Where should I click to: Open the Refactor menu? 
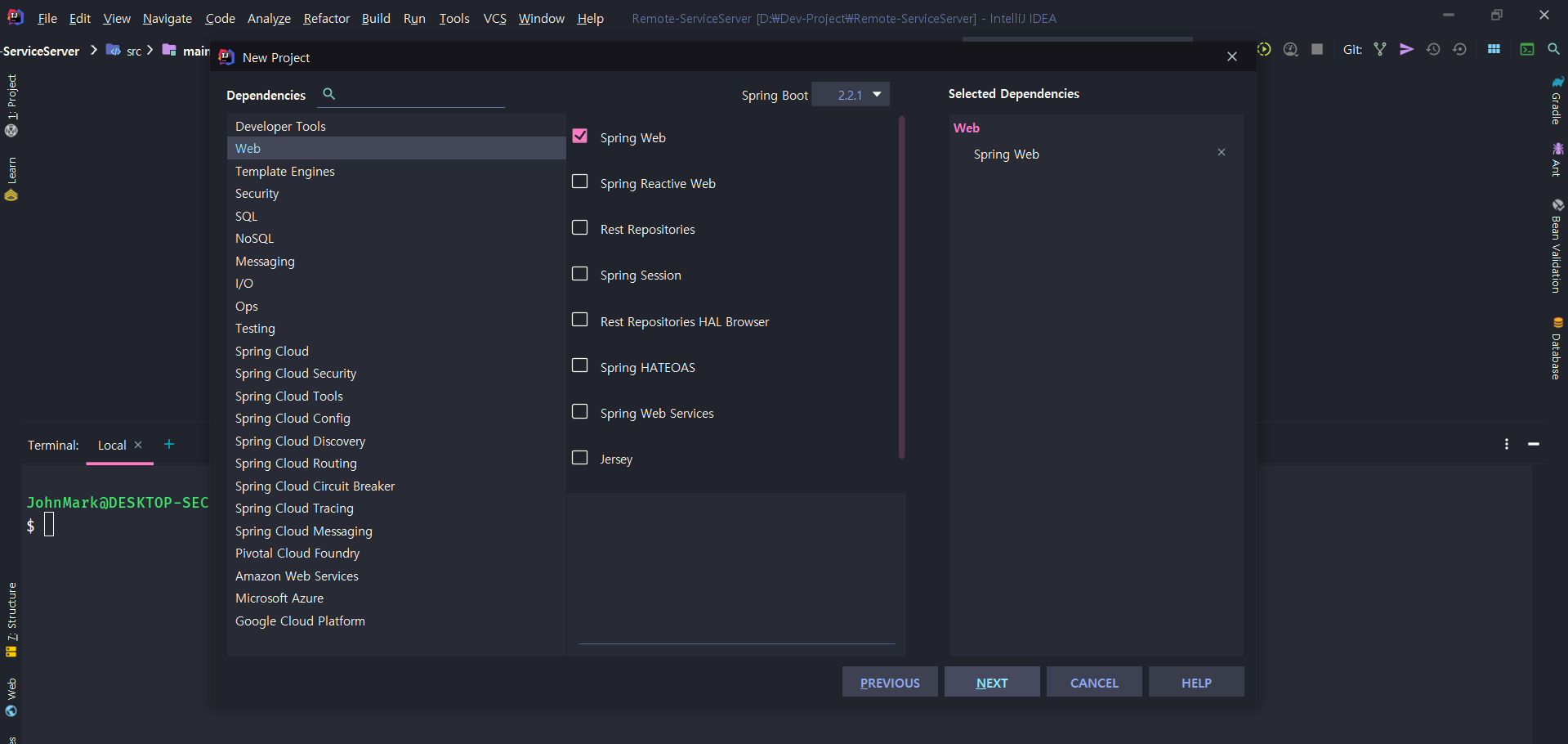(x=326, y=18)
